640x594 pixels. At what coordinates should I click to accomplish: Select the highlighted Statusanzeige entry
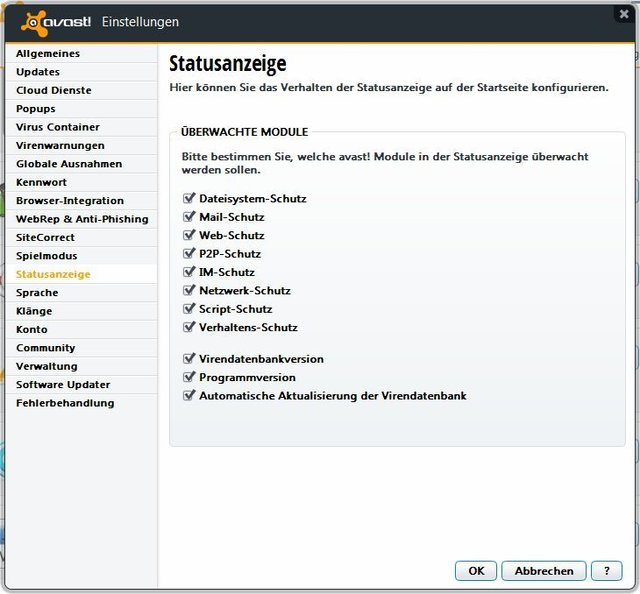81,274
